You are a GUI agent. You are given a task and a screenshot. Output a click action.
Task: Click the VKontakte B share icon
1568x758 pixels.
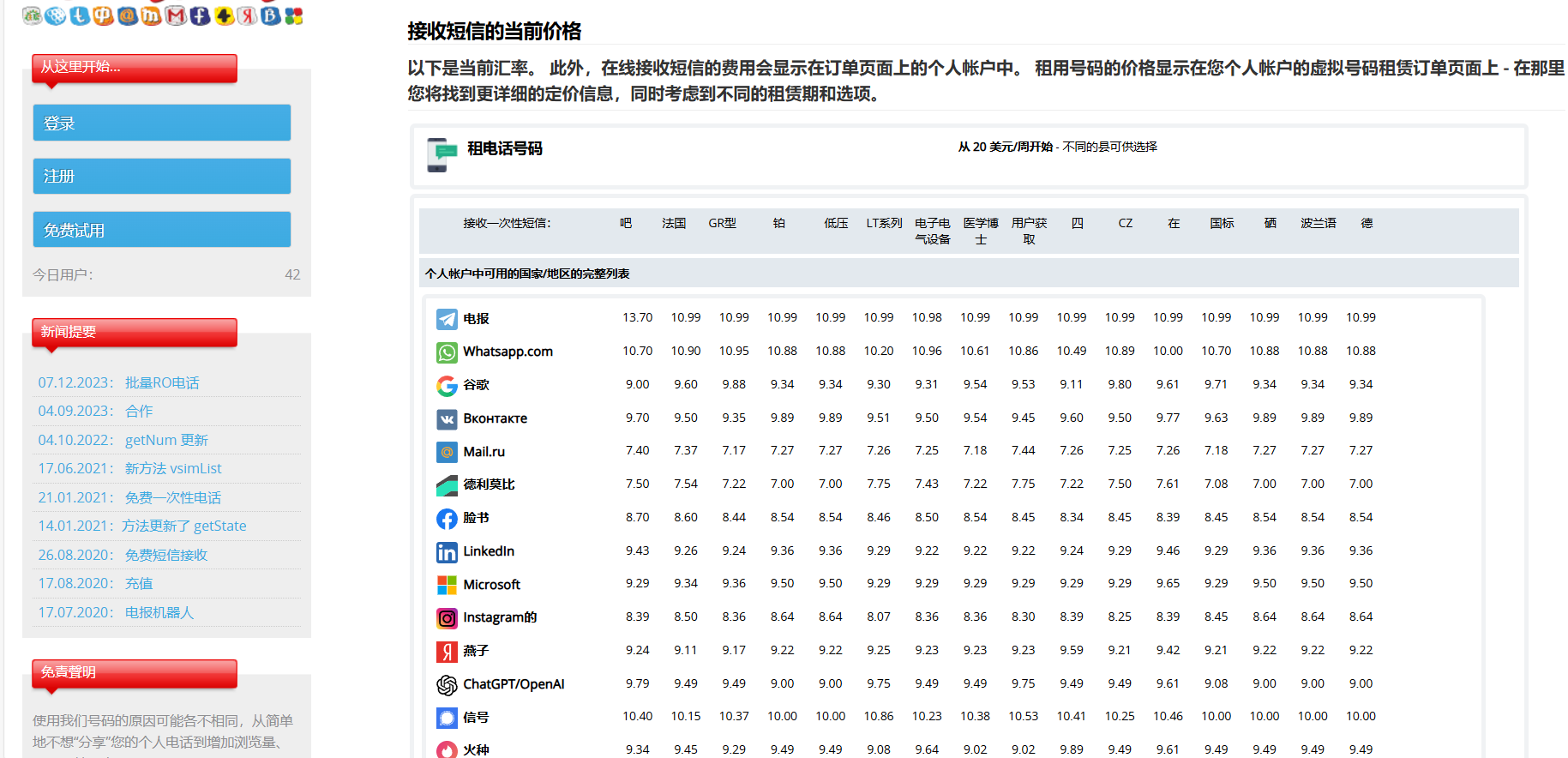point(271,15)
